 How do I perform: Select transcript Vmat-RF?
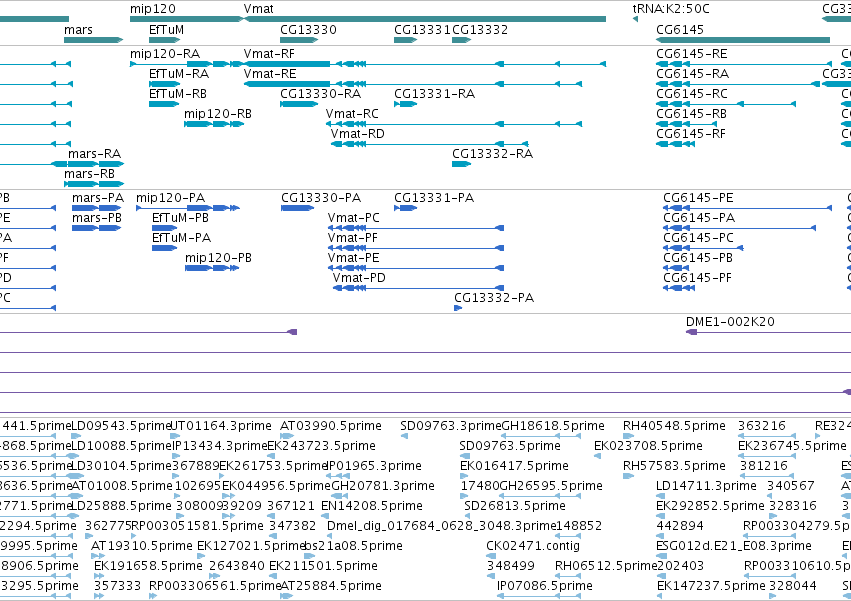coord(269,54)
